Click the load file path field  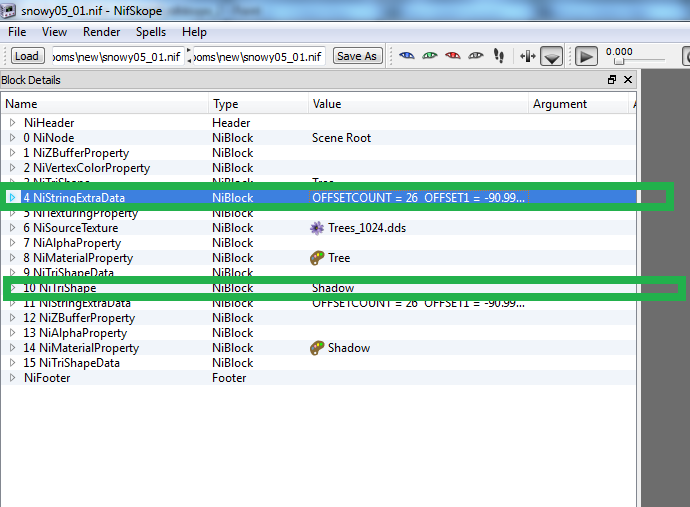(117, 56)
